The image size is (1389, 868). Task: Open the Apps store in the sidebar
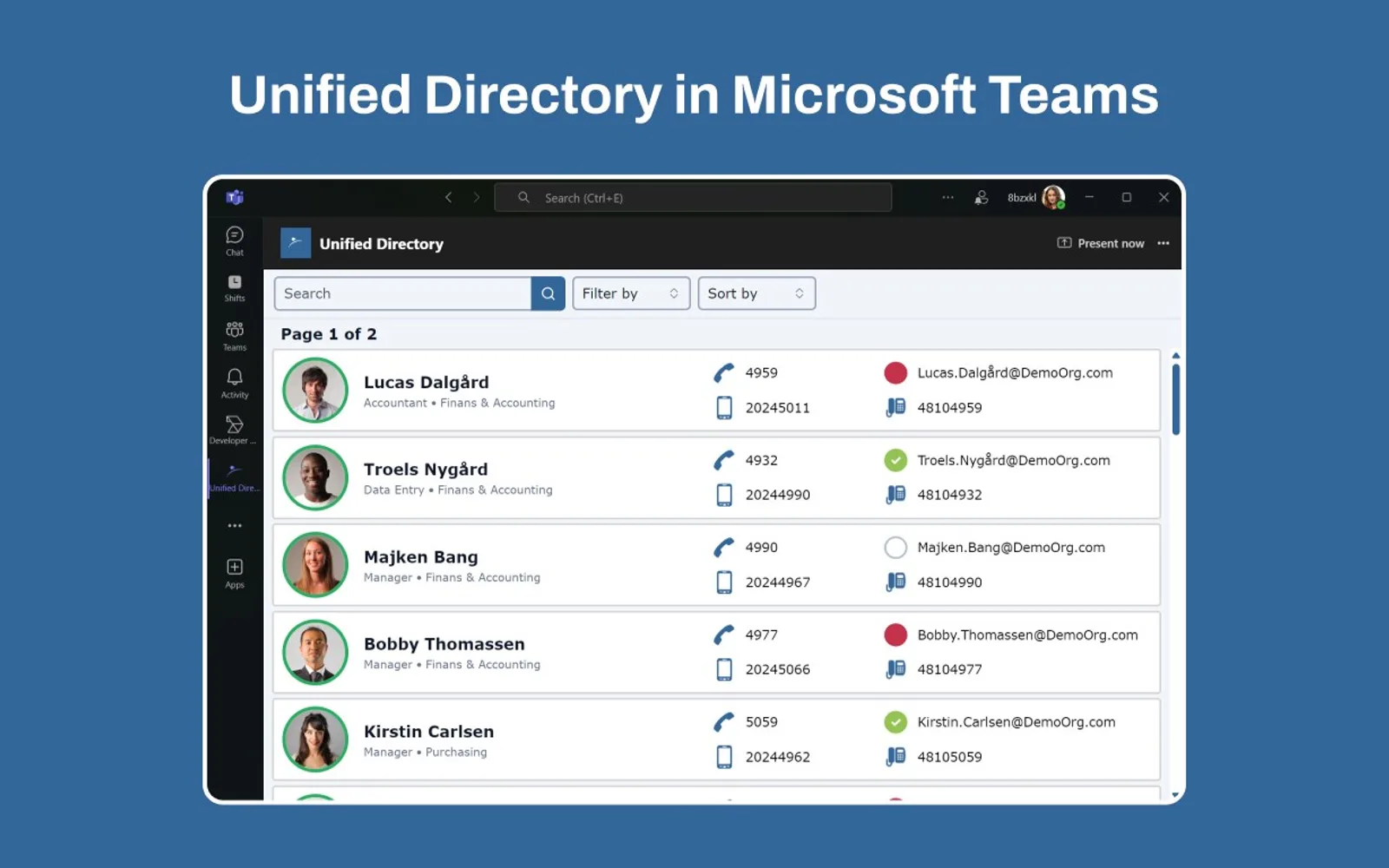pos(234,573)
